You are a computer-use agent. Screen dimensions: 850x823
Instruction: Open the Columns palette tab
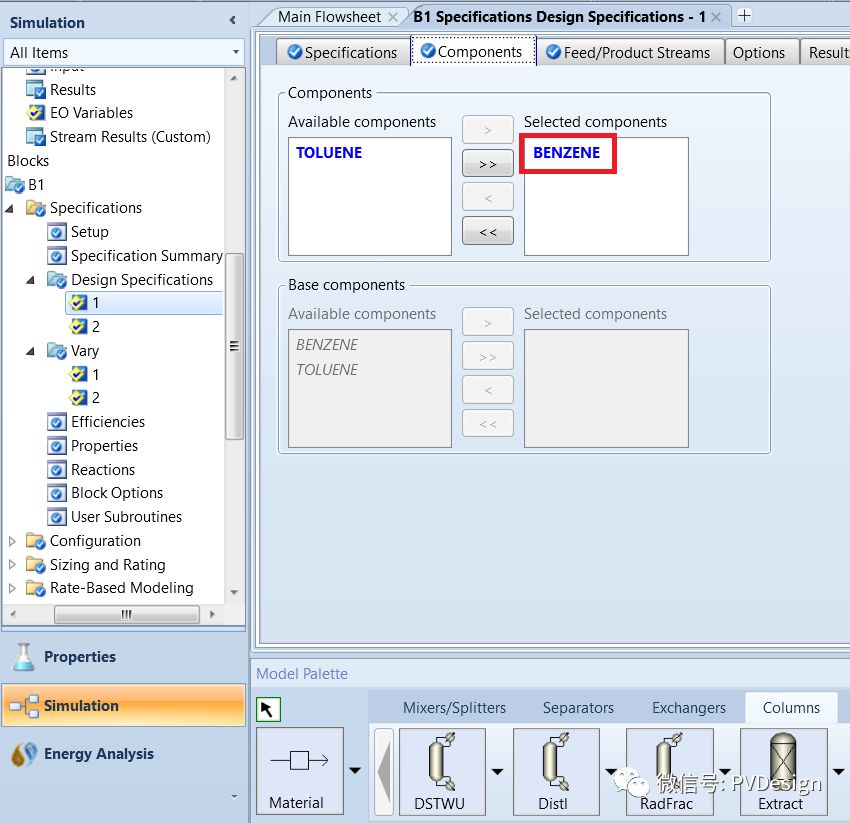pos(791,708)
